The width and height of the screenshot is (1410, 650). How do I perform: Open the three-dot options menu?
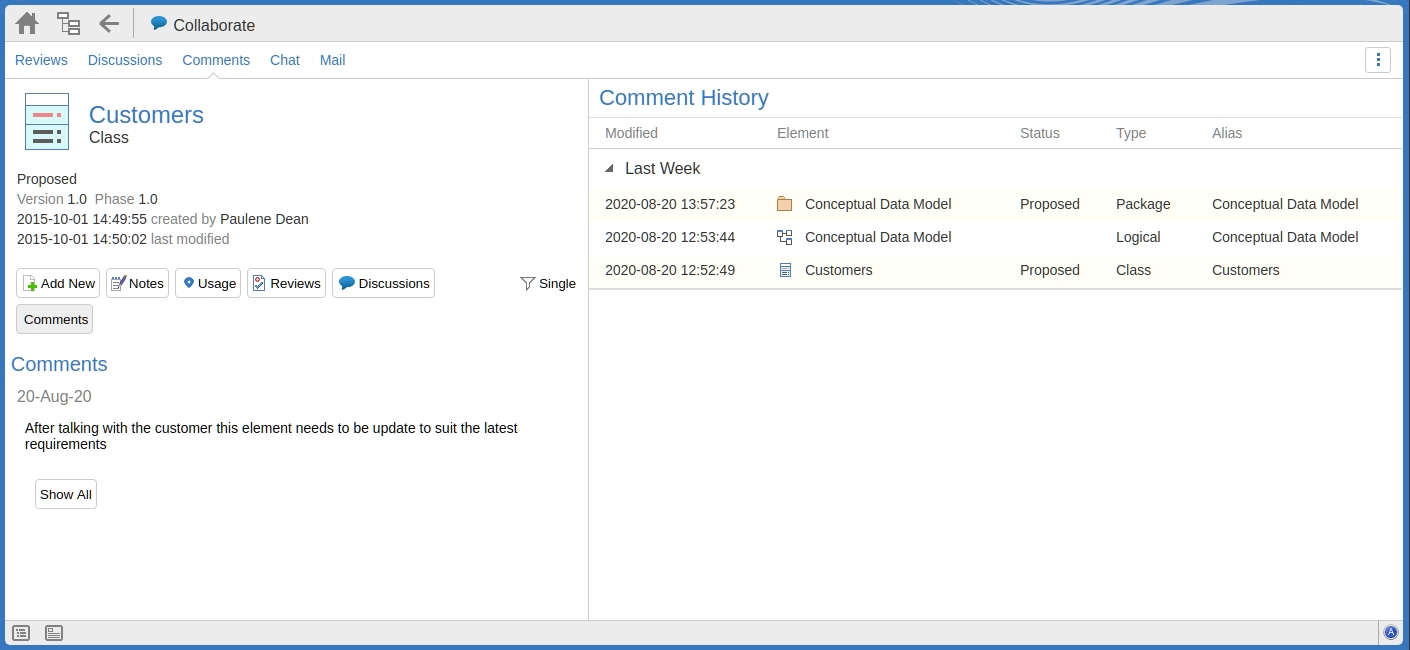[1378, 60]
